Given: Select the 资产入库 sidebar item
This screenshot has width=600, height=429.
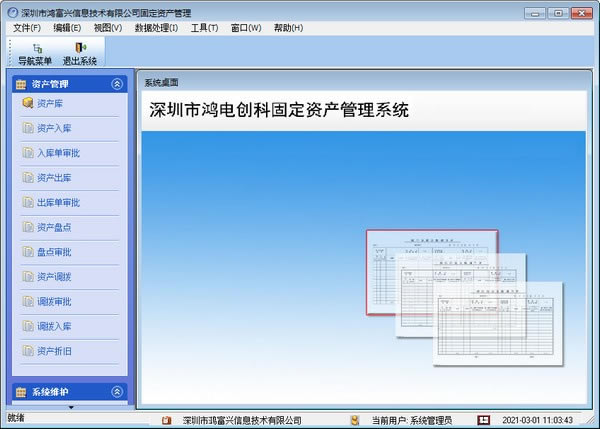Looking at the screenshot, I should 53,128.
